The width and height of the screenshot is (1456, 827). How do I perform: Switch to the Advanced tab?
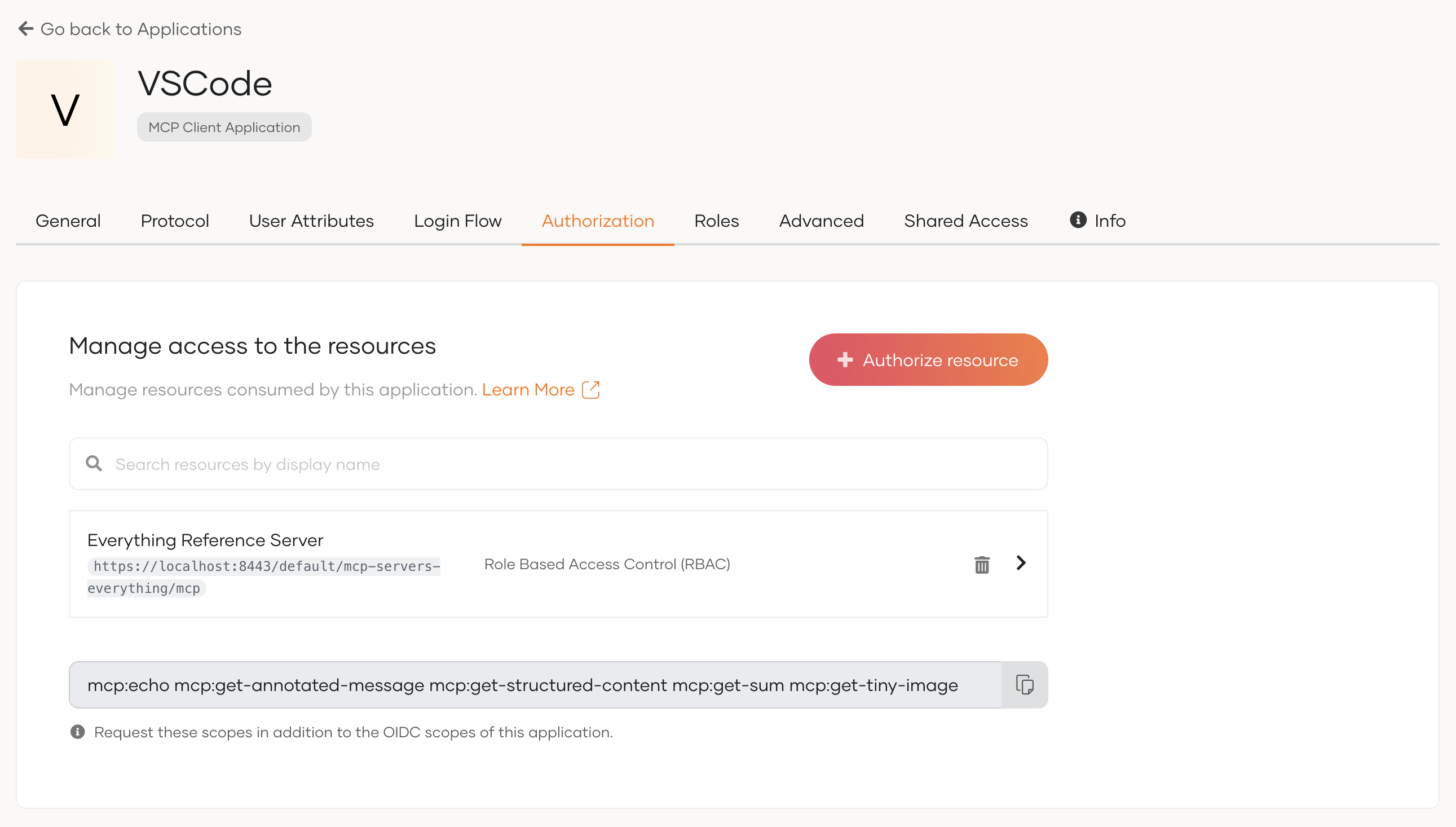[822, 221]
